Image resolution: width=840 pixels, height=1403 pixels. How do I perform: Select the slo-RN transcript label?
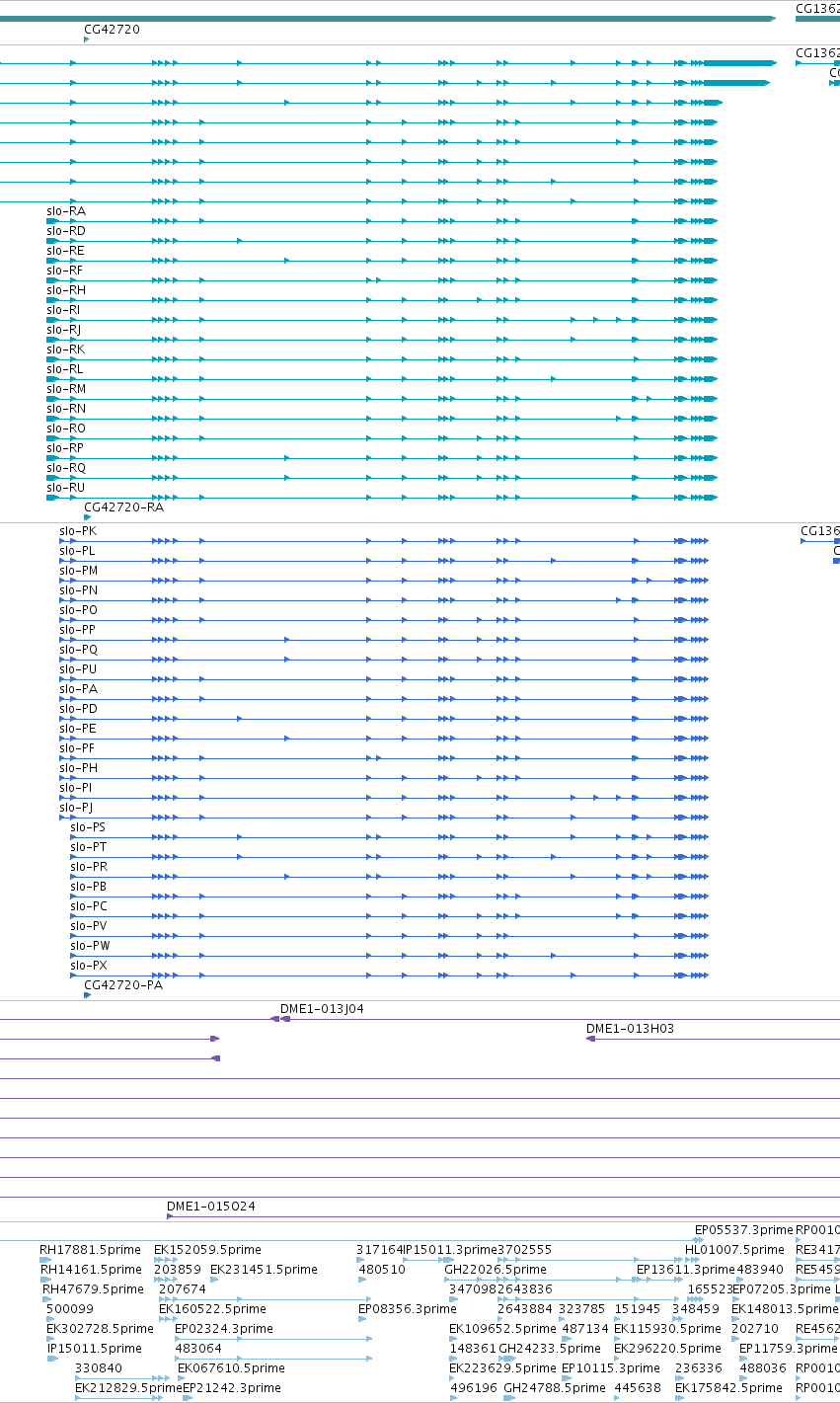pos(66,409)
